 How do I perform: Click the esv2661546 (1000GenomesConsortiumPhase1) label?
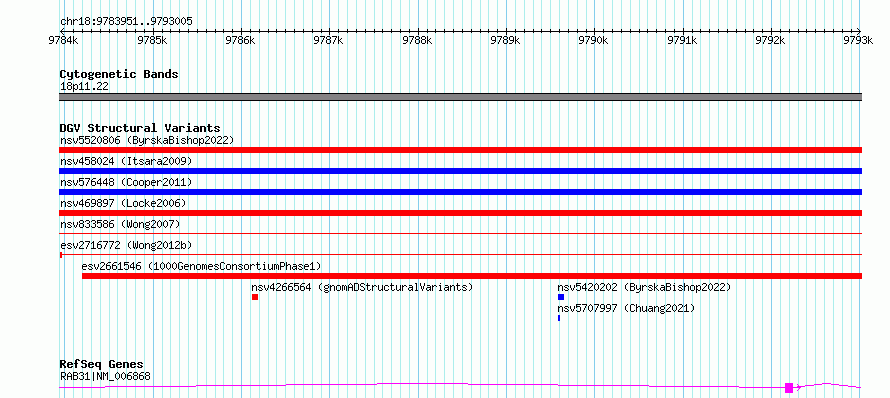click(x=201, y=266)
